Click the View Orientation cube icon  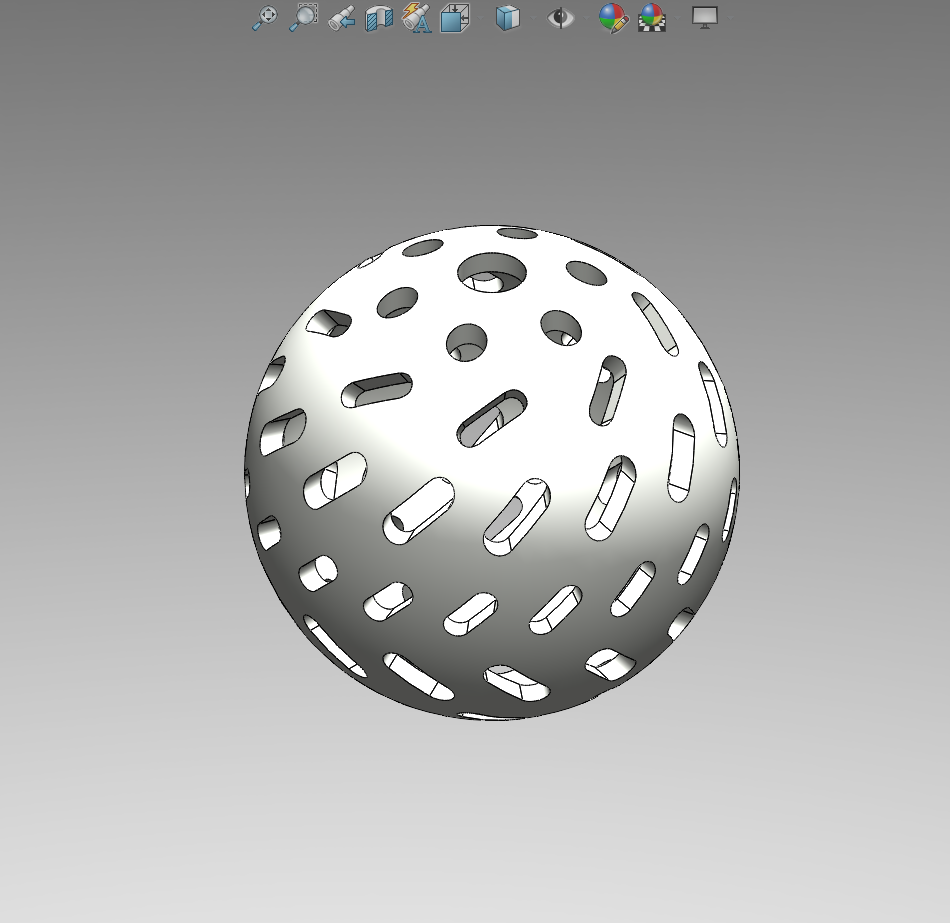click(455, 18)
